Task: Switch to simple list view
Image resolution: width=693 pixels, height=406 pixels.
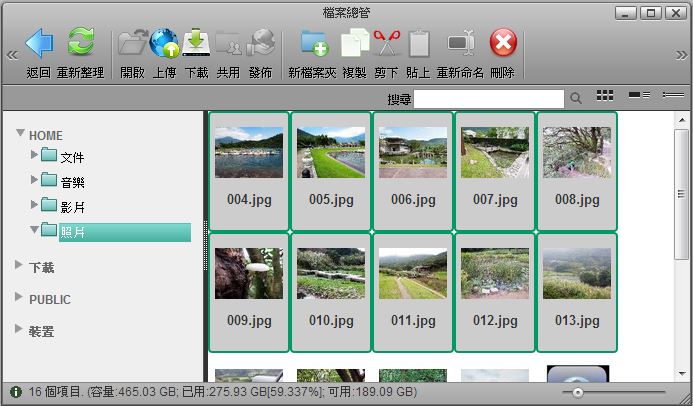Action: pos(673,96)
